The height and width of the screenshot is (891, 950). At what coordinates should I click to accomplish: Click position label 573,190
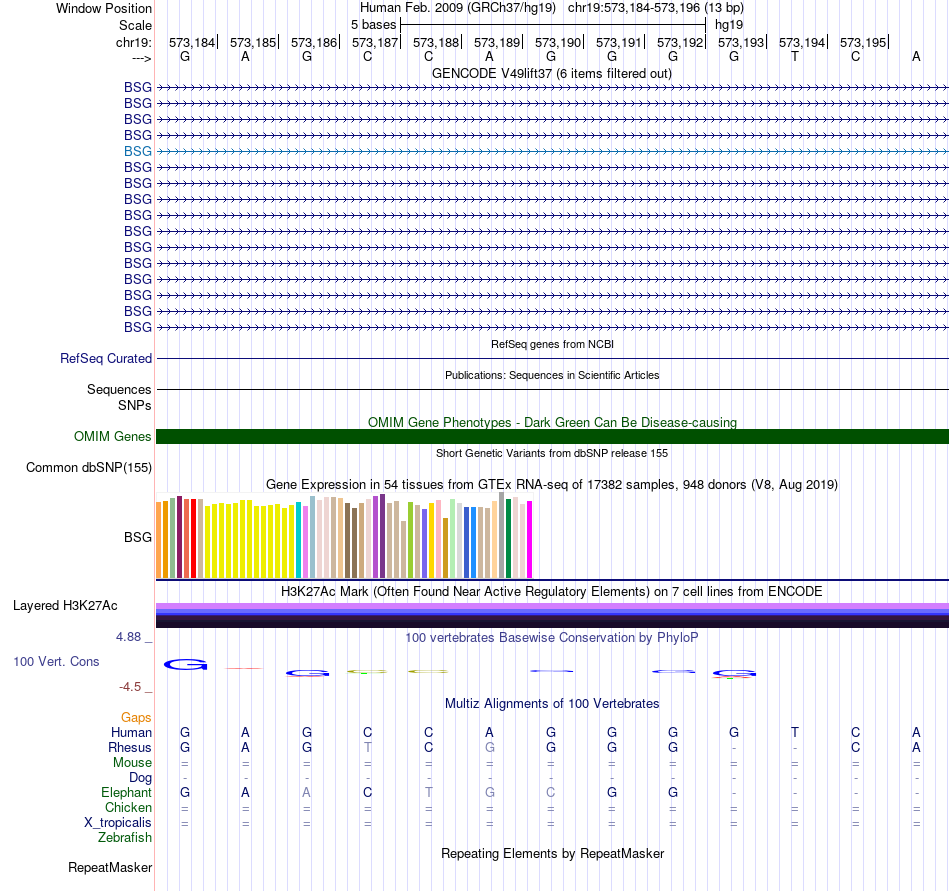point(558,42)
